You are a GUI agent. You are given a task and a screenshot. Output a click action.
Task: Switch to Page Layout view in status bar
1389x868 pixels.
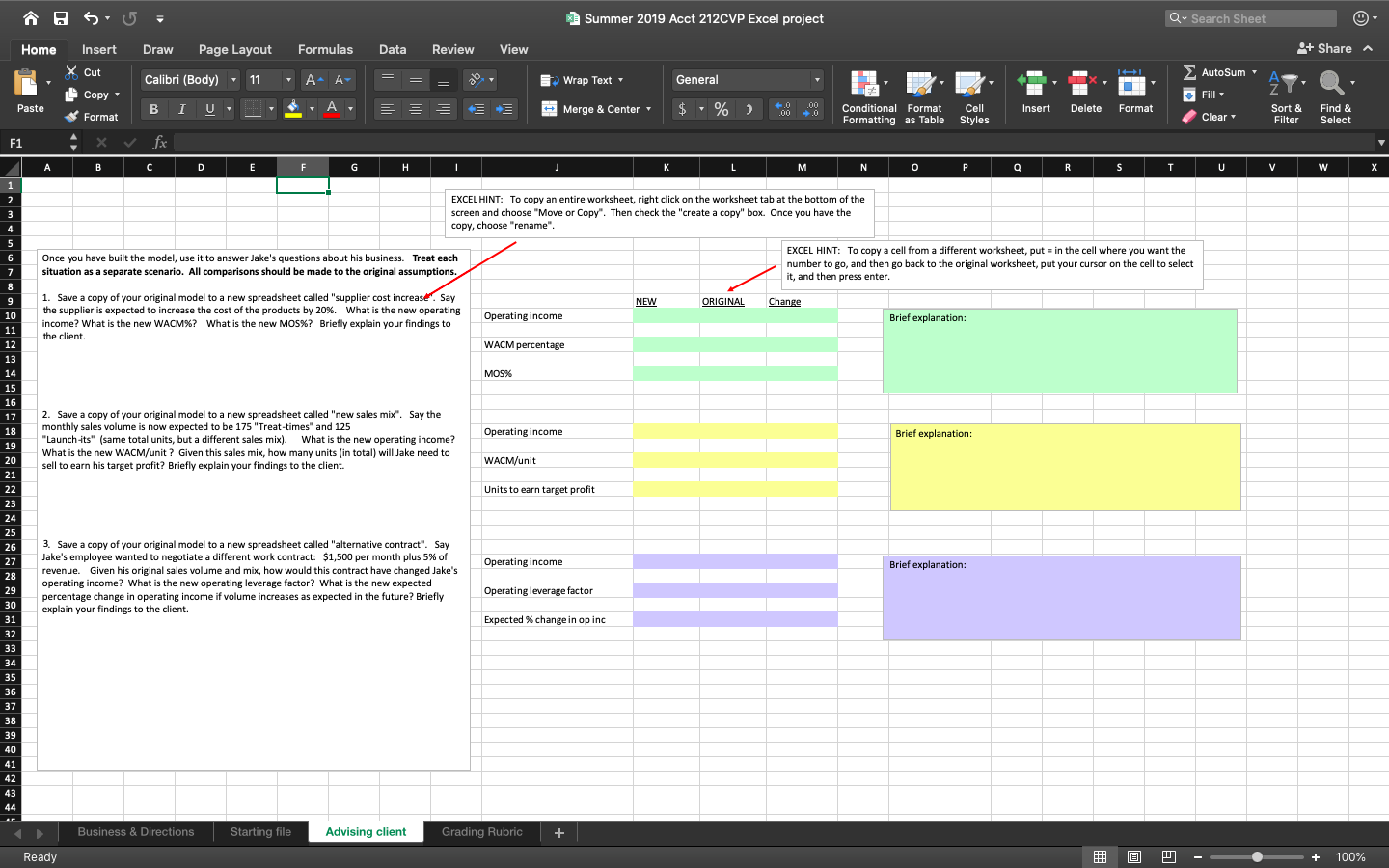click(x=1134, y=857)
